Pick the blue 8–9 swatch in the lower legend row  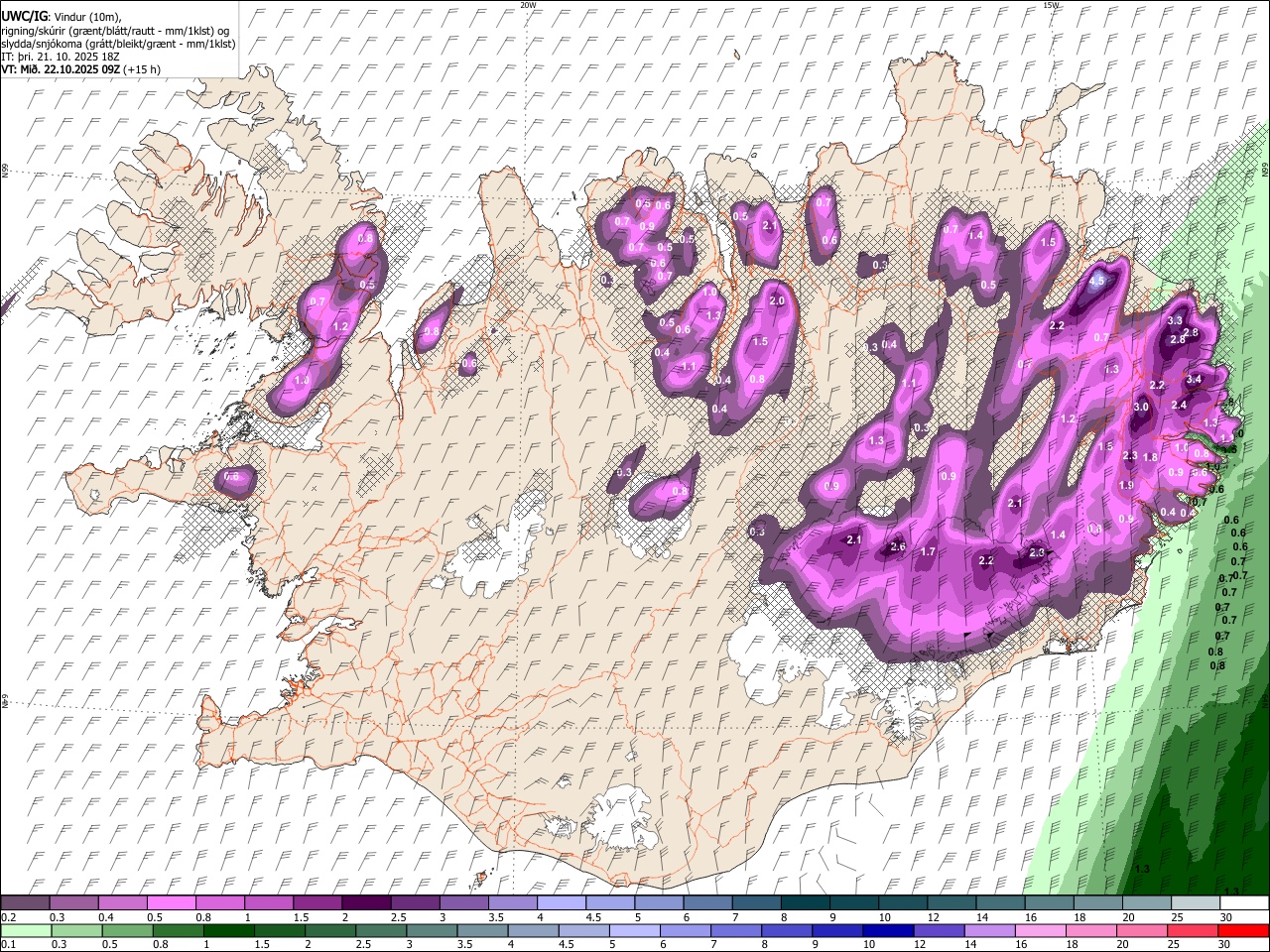(x=787, y=931)
